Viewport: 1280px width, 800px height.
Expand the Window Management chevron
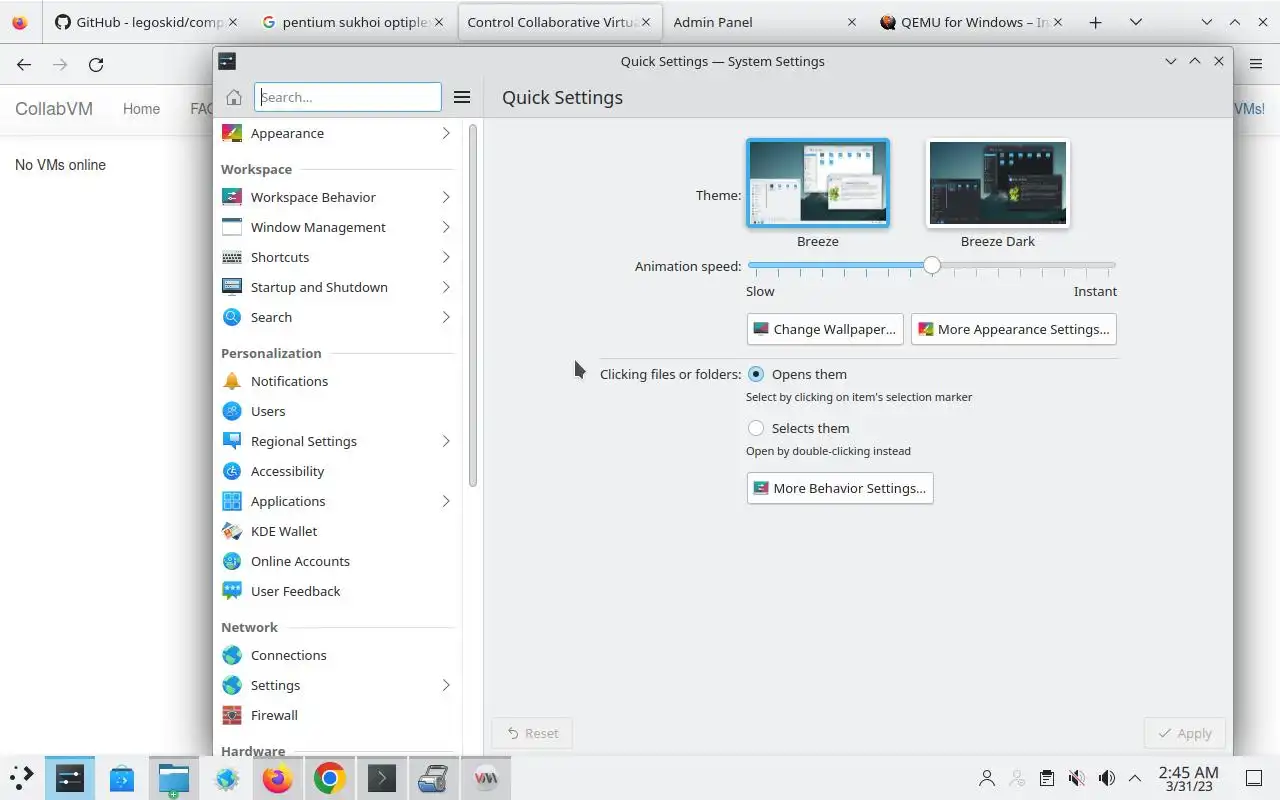(446, 227)
